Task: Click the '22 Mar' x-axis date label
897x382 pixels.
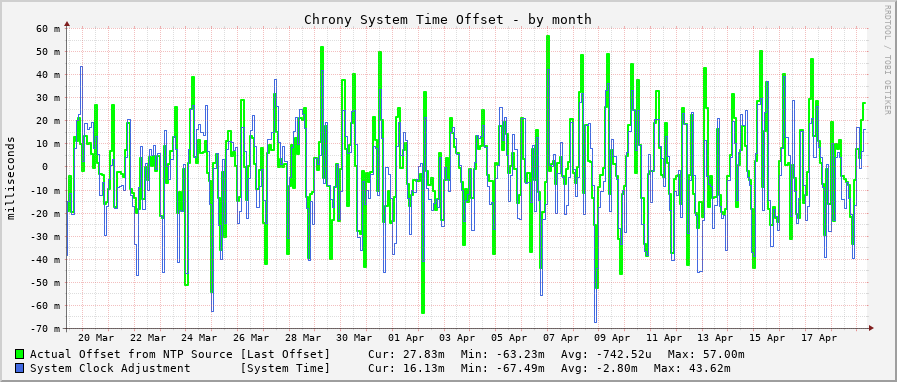Action: coord(148,338)
